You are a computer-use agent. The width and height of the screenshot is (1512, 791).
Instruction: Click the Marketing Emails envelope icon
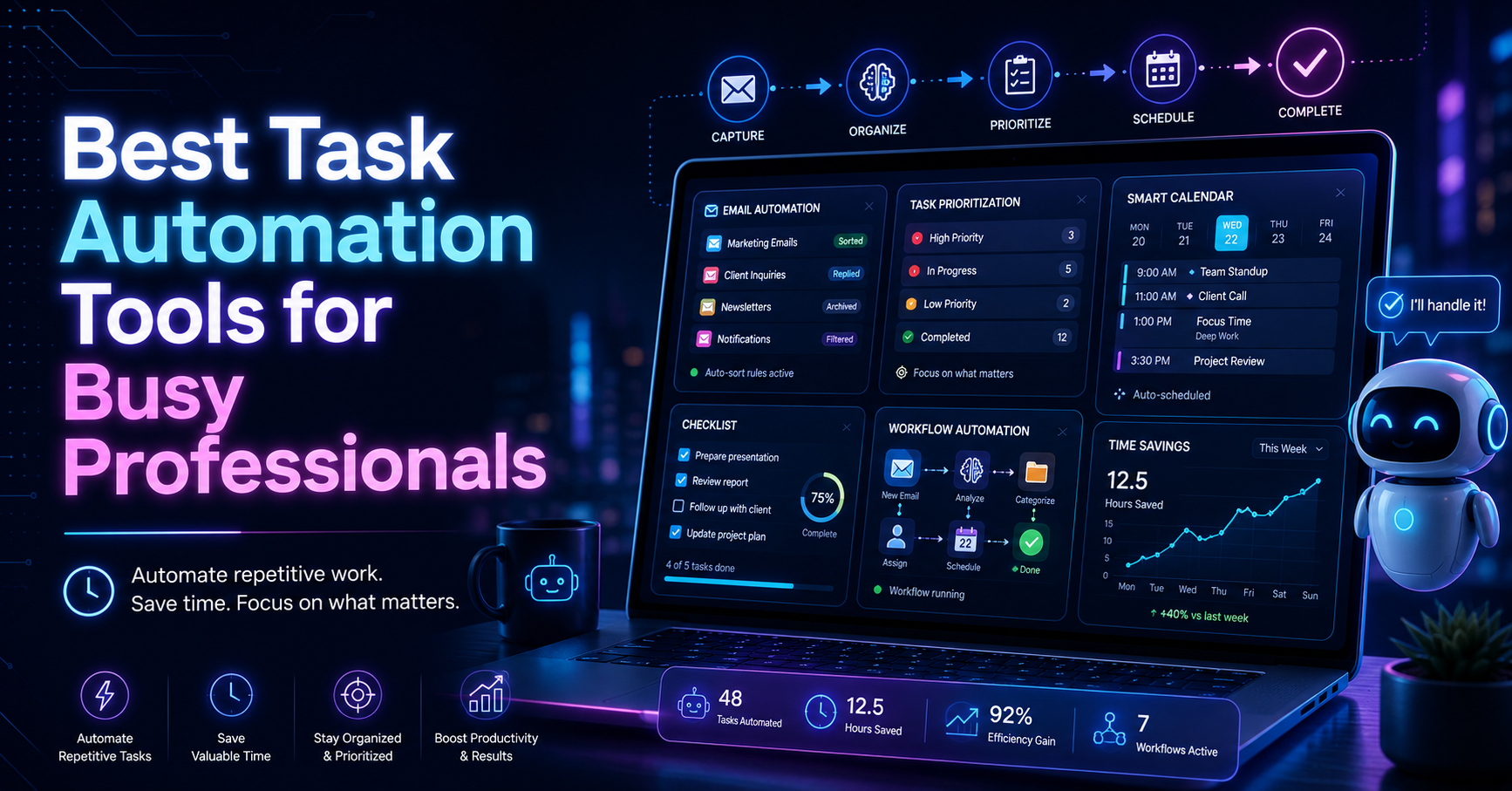point(713,243)
